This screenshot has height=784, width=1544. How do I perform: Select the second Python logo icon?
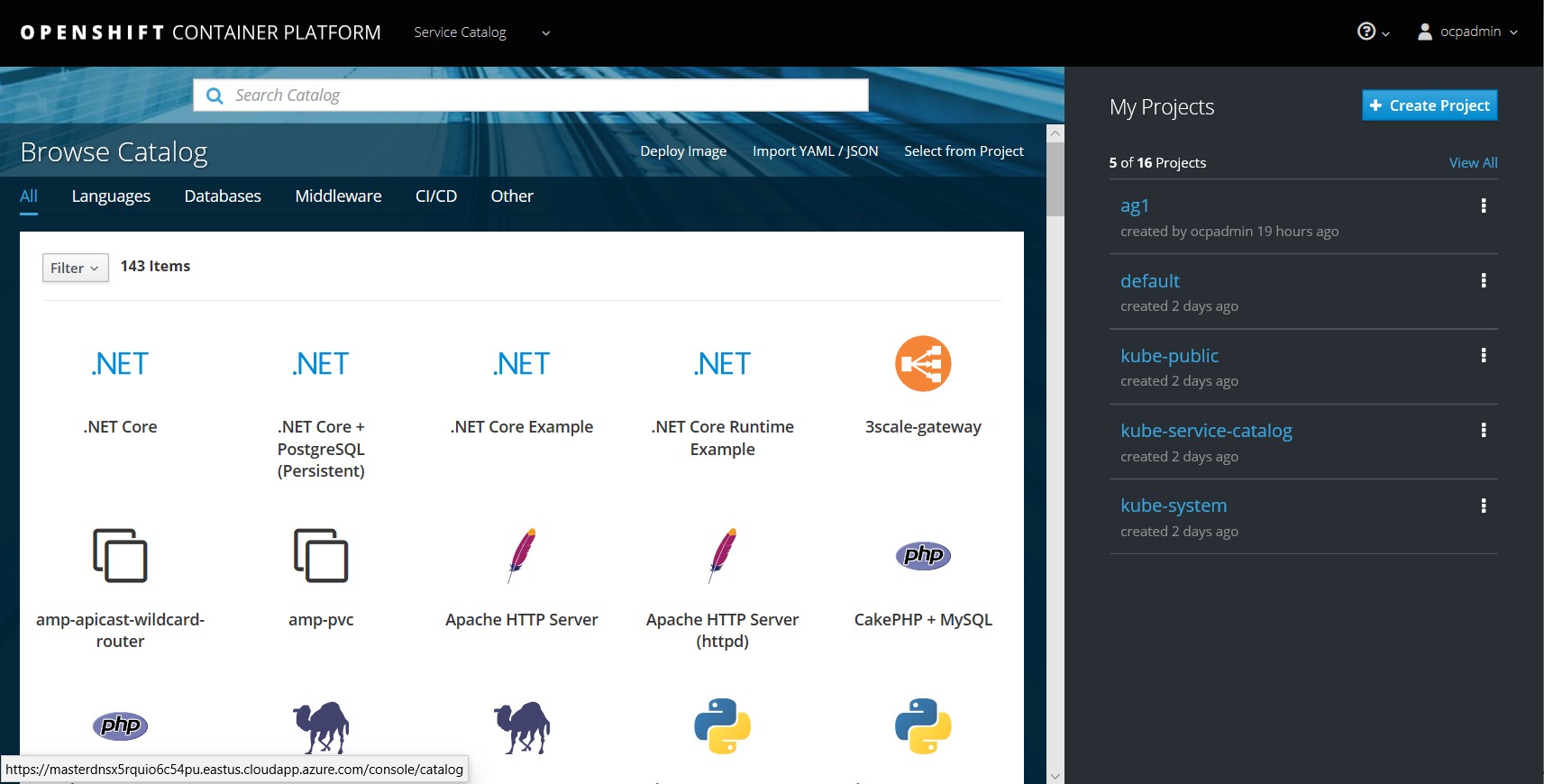[x=923, y=726]
